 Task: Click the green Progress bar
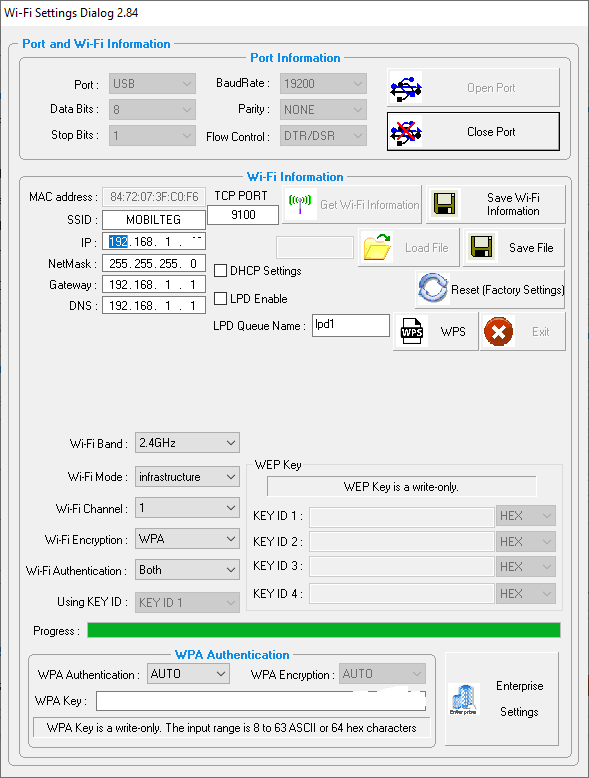pos(324,630)
